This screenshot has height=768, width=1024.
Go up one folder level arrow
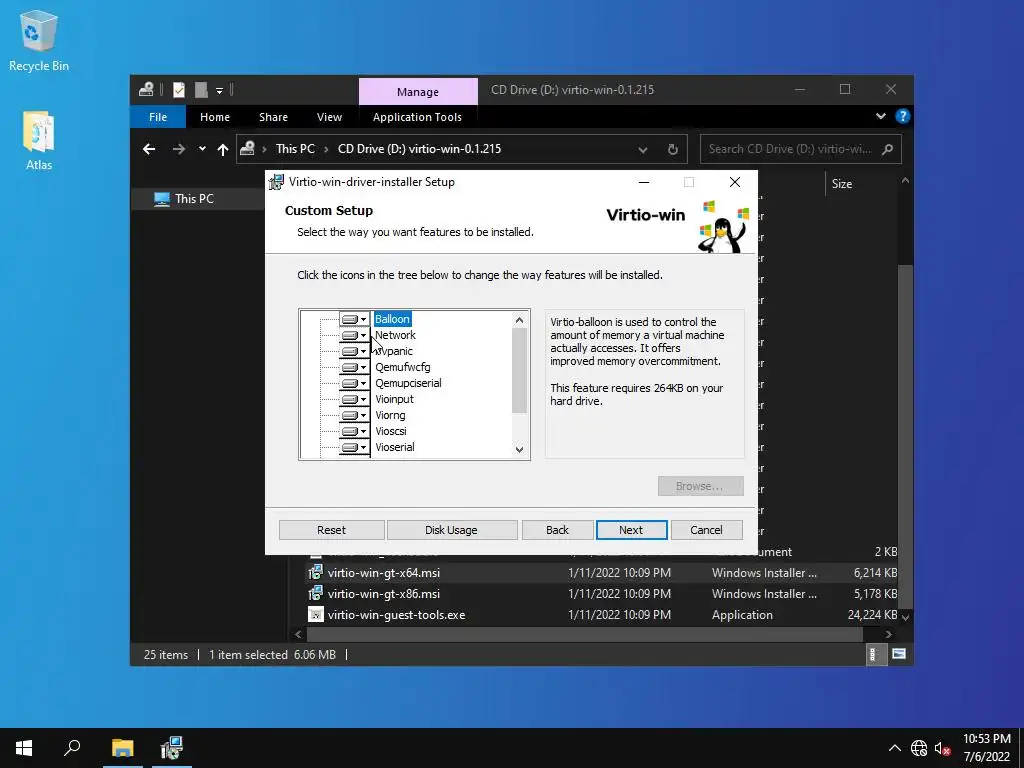point(223,150)
